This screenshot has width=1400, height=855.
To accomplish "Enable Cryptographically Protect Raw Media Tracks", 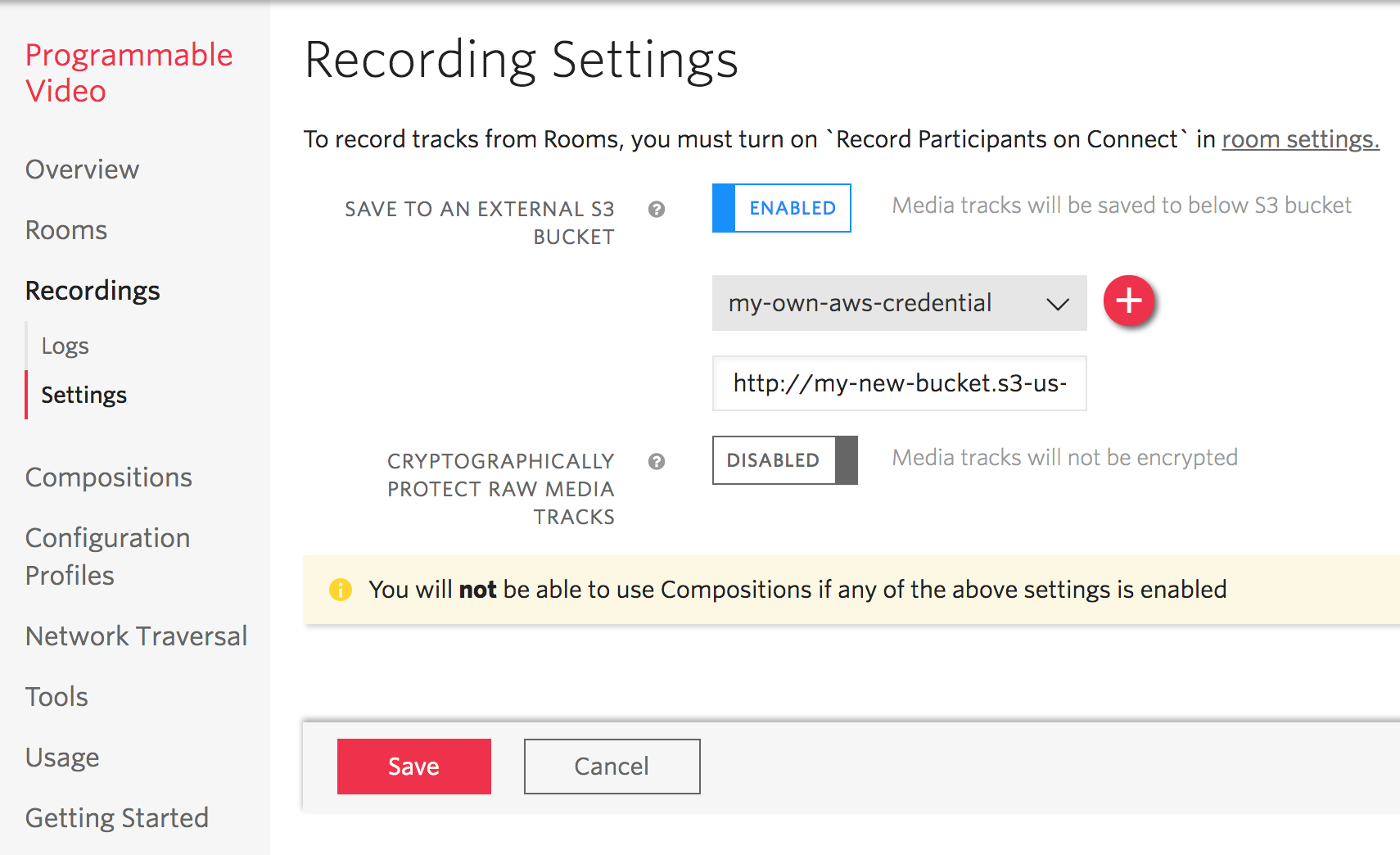I will [x=784, y=460].
